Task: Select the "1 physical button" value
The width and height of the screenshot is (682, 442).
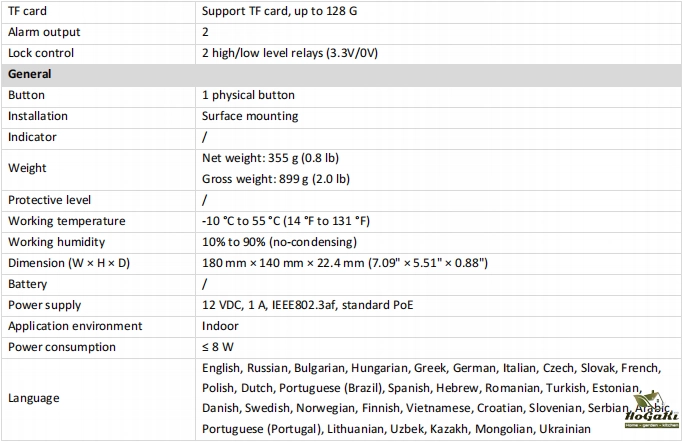Action: (x=248, y=95)
